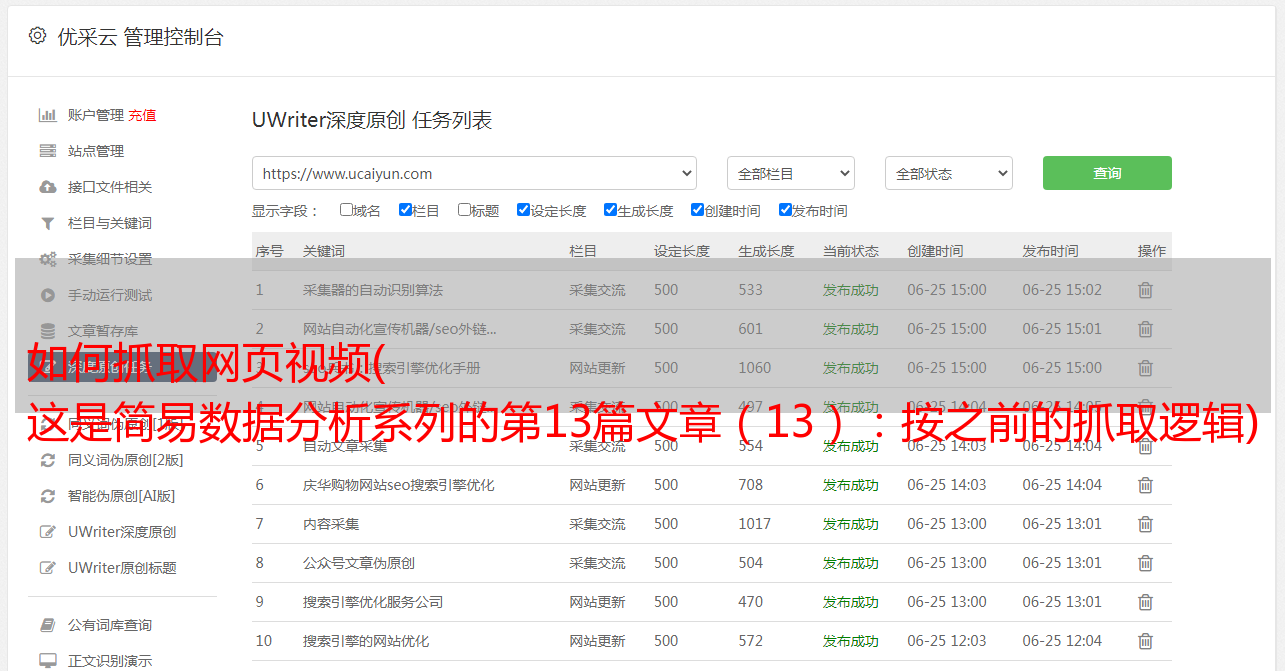
Task: Open the site URL dropdown
Action: tap(474, 173)
